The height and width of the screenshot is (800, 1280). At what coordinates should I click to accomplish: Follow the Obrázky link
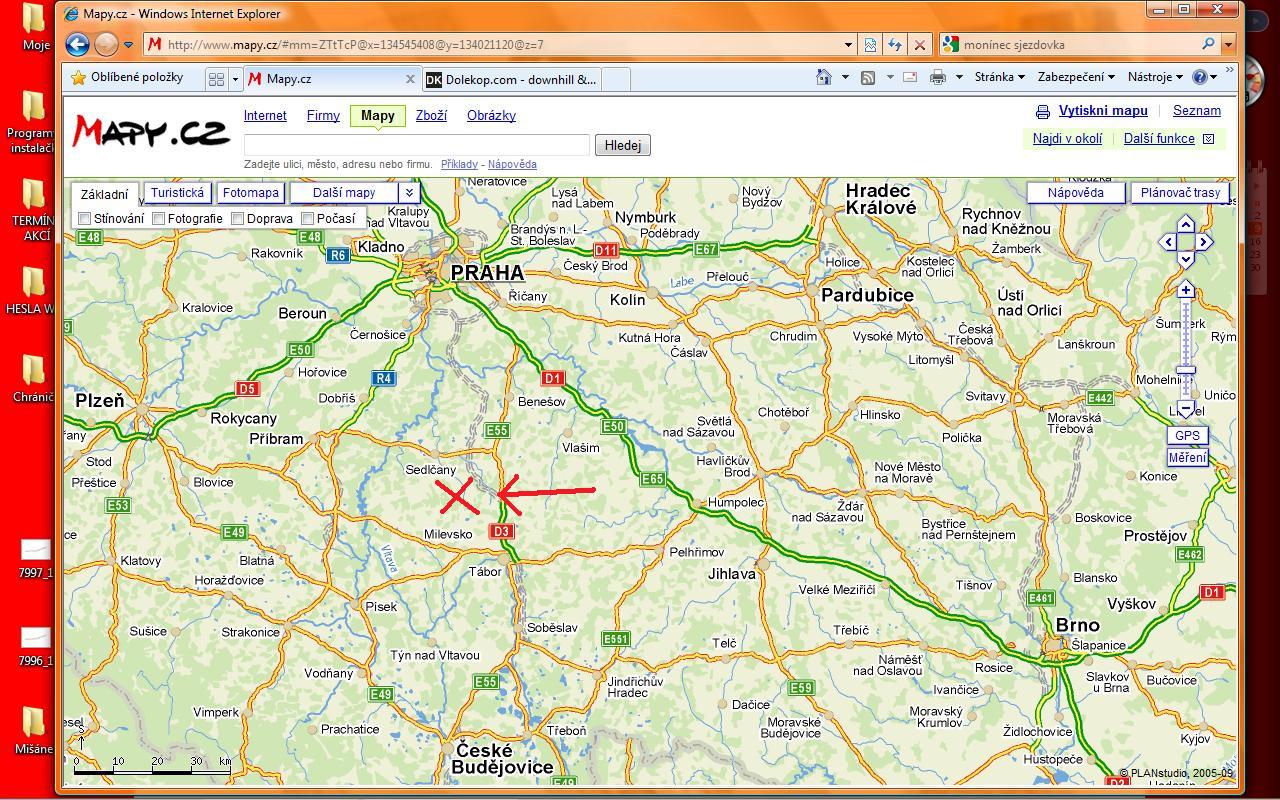[491, 115]
